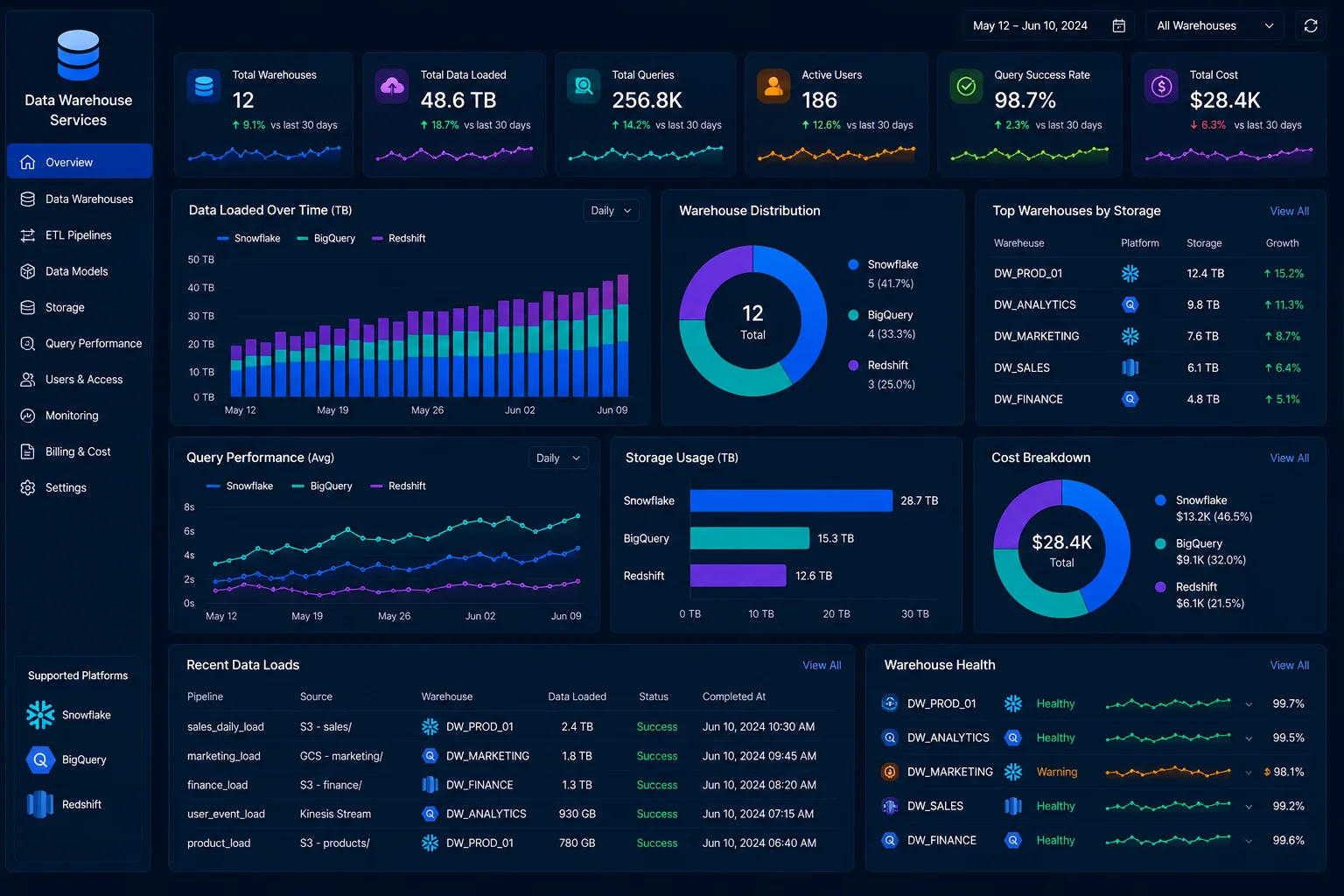Click the platform icon in DW_ANALYTICS storage row
This screenshot has width=1344, height=896.
(1130, 304)
